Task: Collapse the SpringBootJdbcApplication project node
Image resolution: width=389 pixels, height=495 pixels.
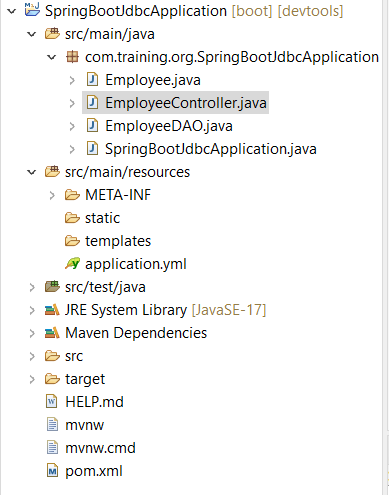Action: (12, 11)
